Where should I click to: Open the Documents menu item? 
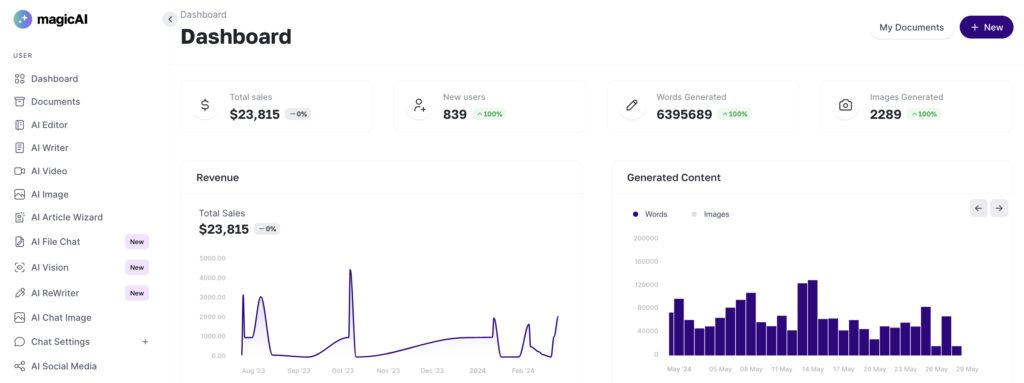pos(56,102)
